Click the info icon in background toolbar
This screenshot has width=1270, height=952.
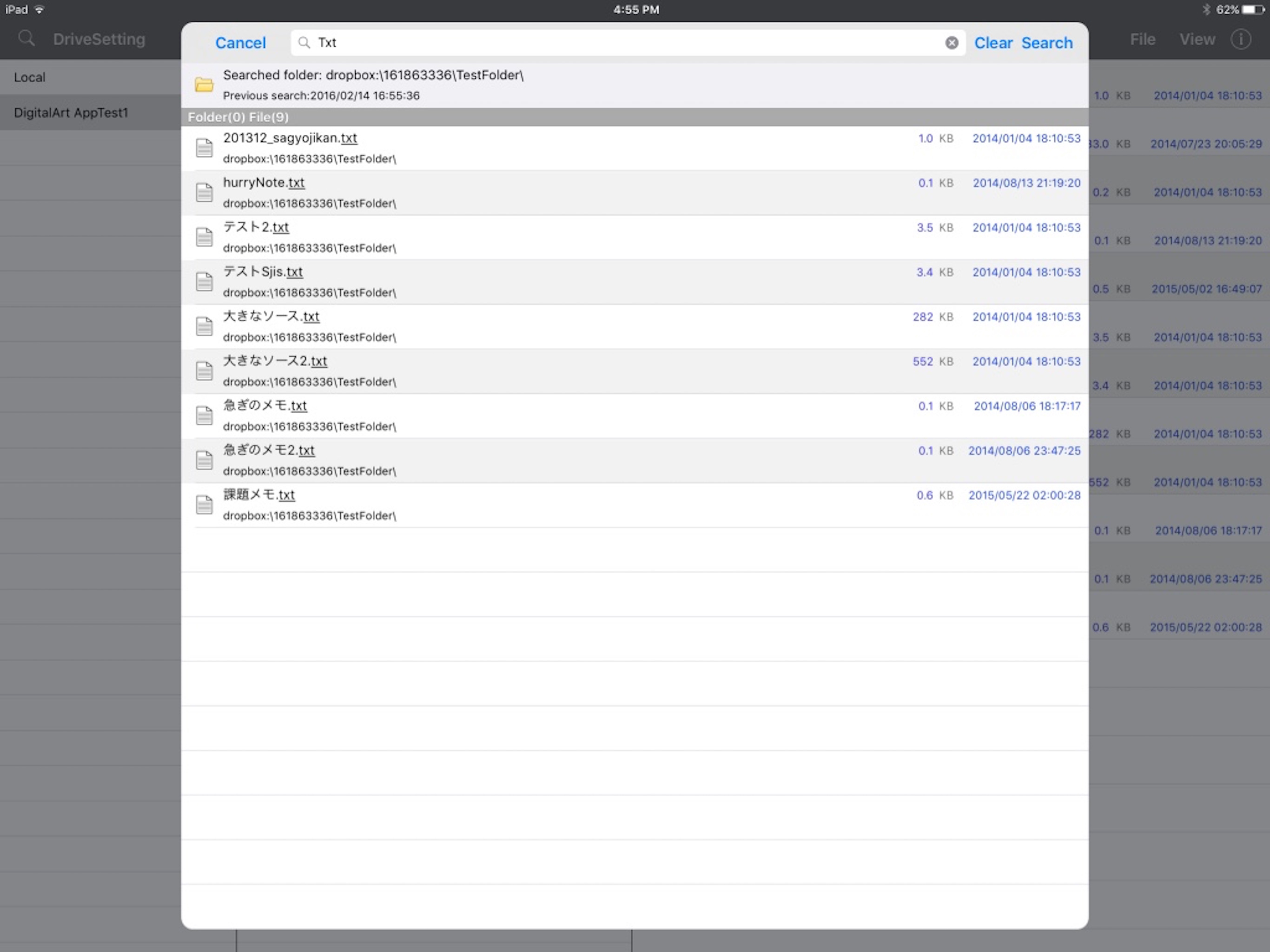click(x=1241, y=39)
